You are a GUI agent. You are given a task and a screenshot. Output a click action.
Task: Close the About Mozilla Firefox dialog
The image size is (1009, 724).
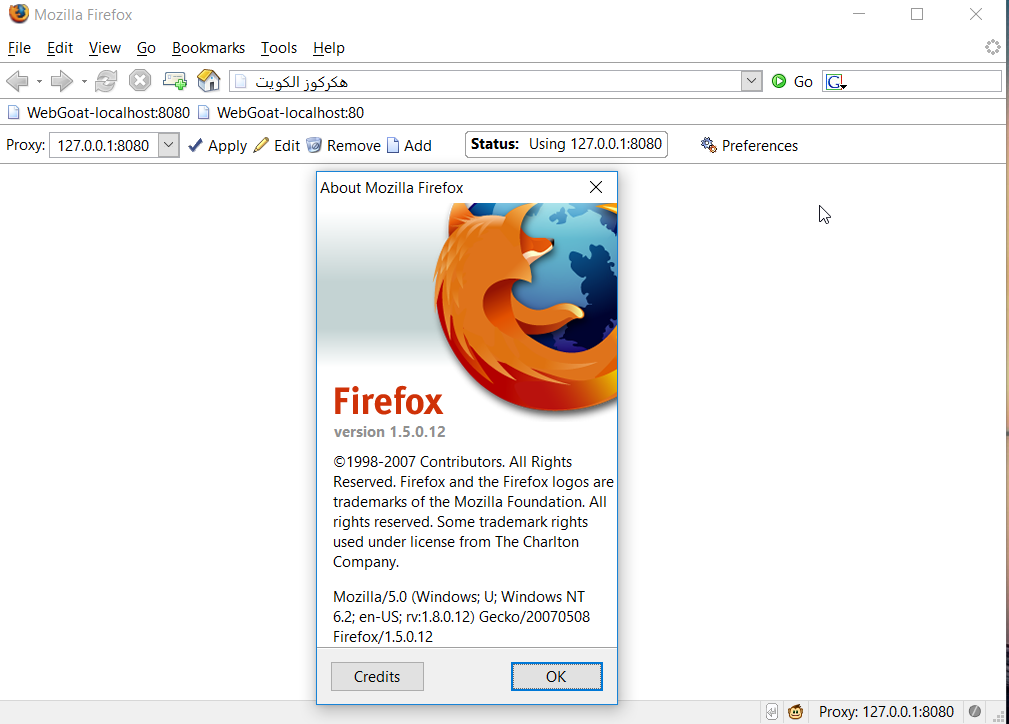[596, 187]
